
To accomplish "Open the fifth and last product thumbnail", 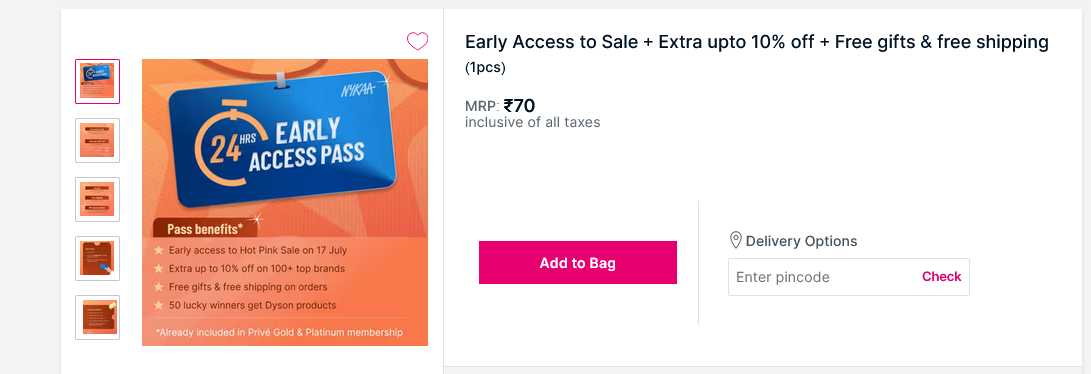I will (97, 318).
